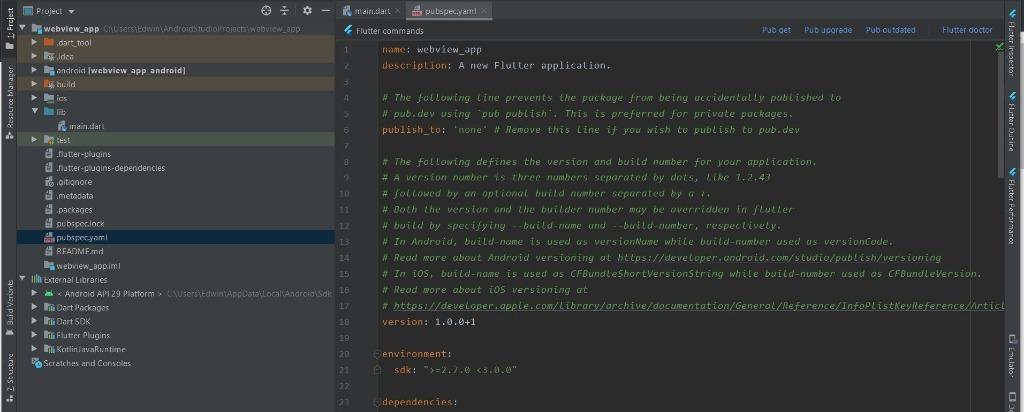This screenshot has width=1024, height=412.
Task: Open Project panel settings gear
Action: tap(308, 10)
